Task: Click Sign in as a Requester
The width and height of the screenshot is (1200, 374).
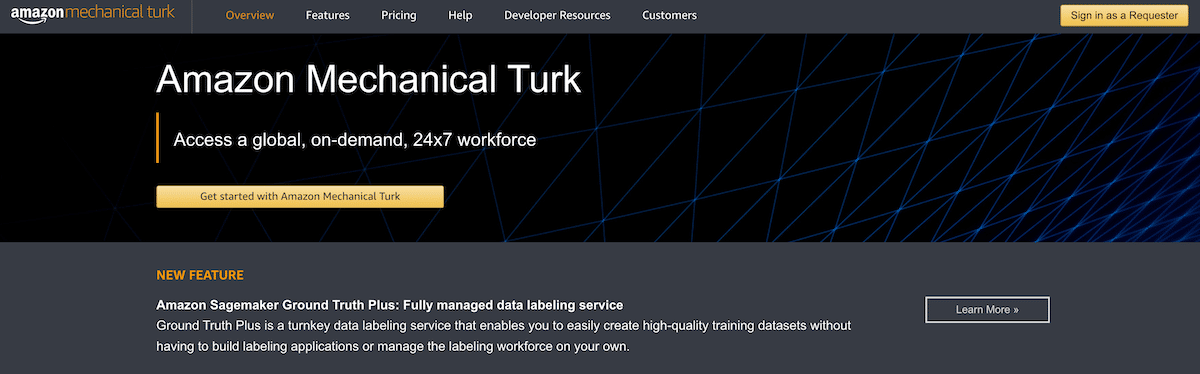Action: tap(1125, 15)
